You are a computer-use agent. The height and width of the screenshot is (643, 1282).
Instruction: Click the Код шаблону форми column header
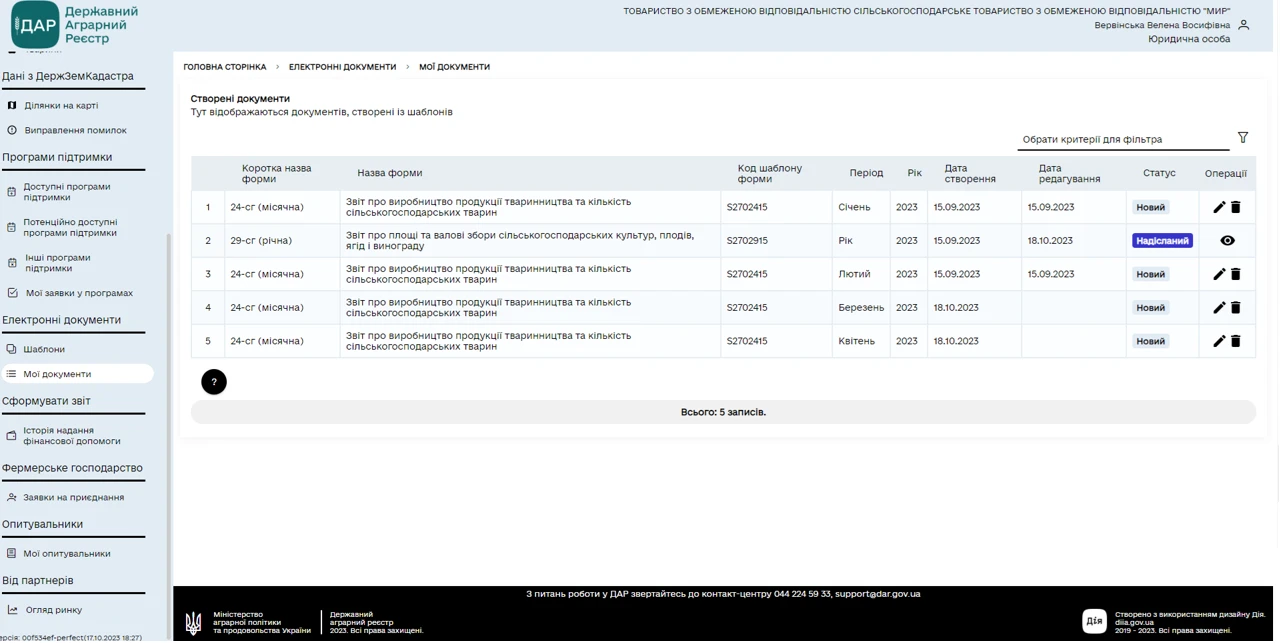pyautogui.click(x=772, y=174)
